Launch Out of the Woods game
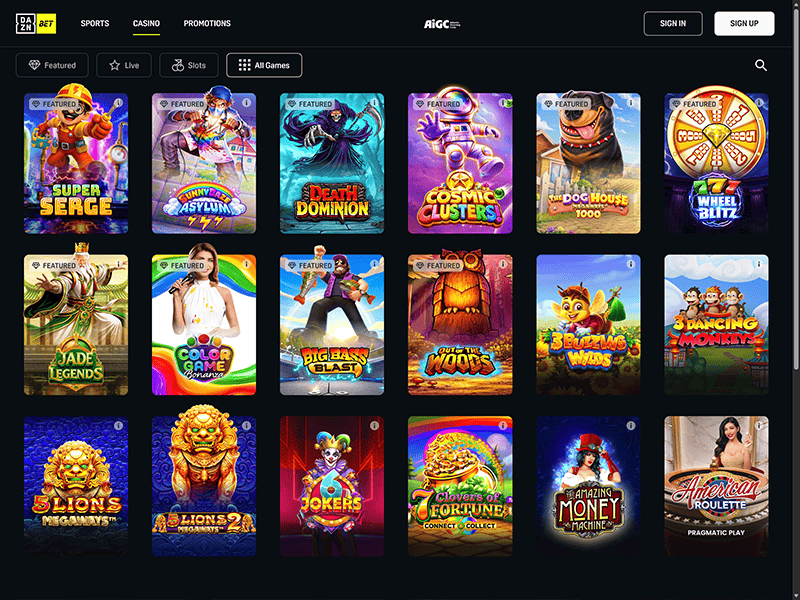 (x=460, y=325)
